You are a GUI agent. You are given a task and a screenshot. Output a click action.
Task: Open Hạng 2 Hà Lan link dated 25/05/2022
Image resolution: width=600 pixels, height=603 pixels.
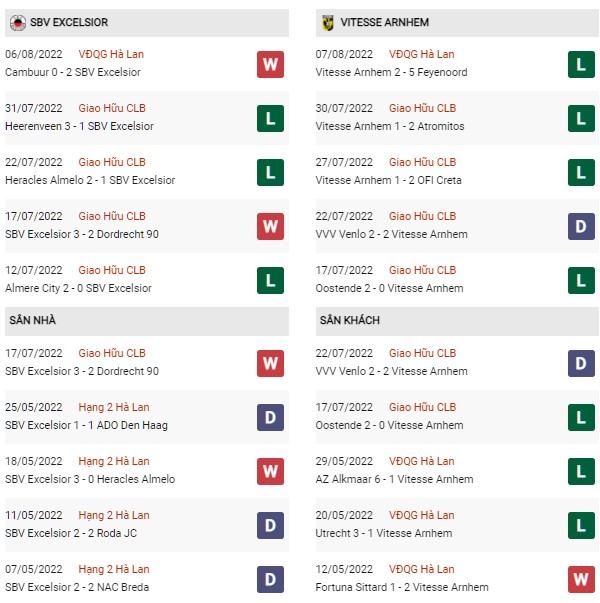click(x=114, y=407)
